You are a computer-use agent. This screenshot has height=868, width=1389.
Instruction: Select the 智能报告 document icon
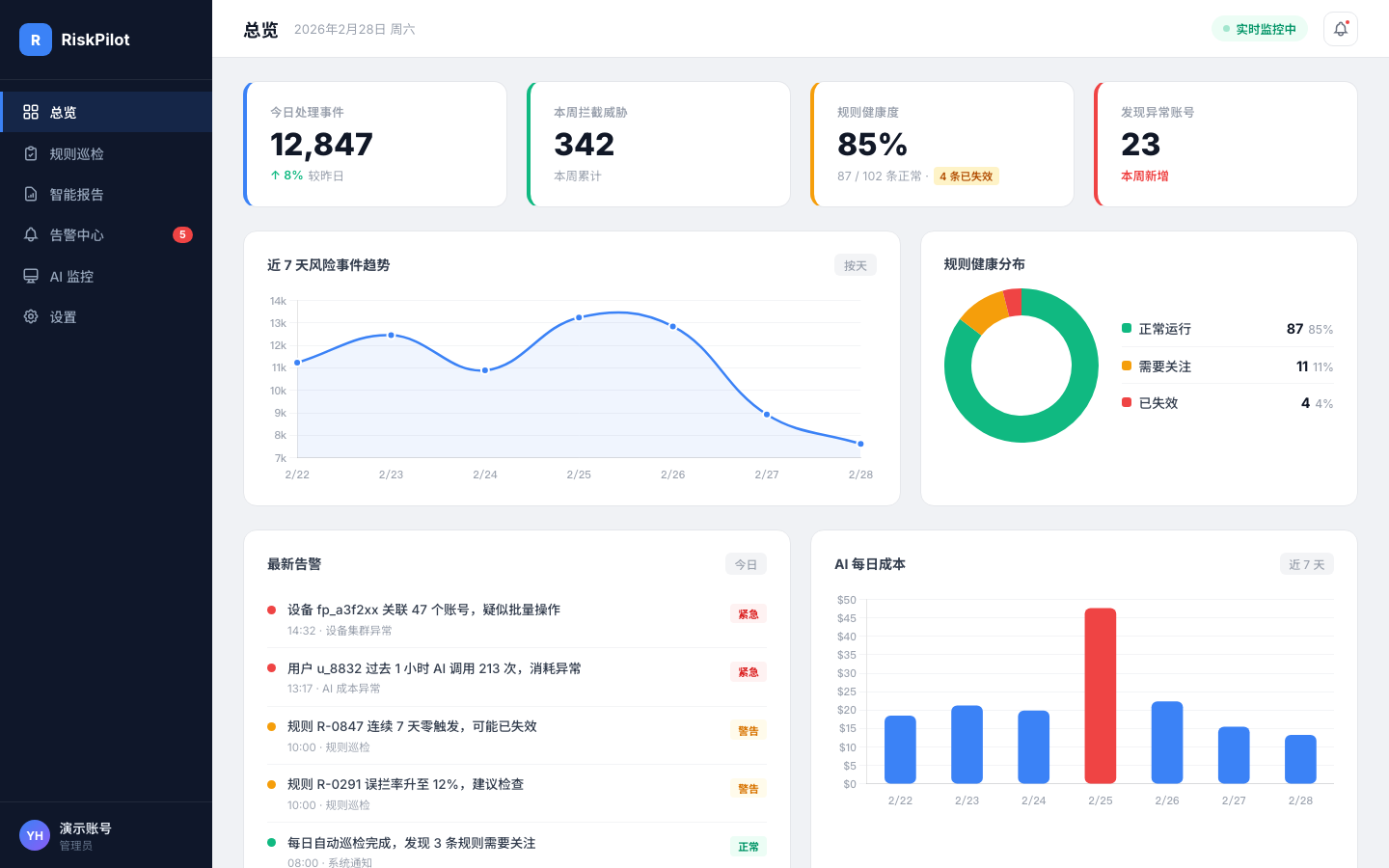(31, 194)
